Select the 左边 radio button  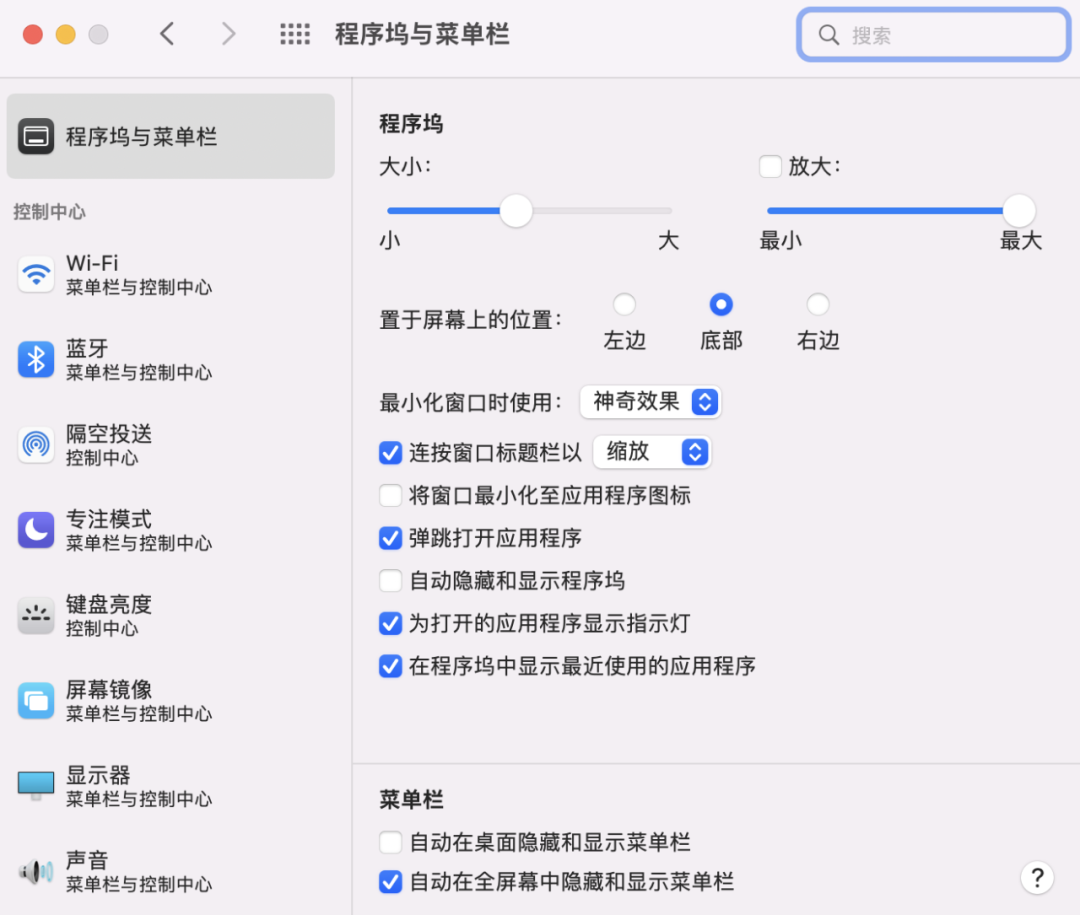[x=624, y=304]
